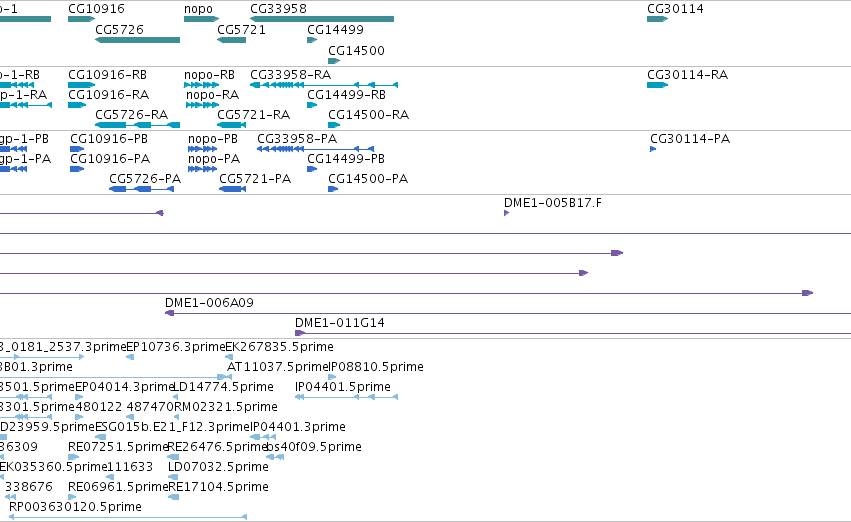This screenshot has height=522, width=851.
Task: Click the RE07251.5prime EST
Action: [x=73, y=457]
